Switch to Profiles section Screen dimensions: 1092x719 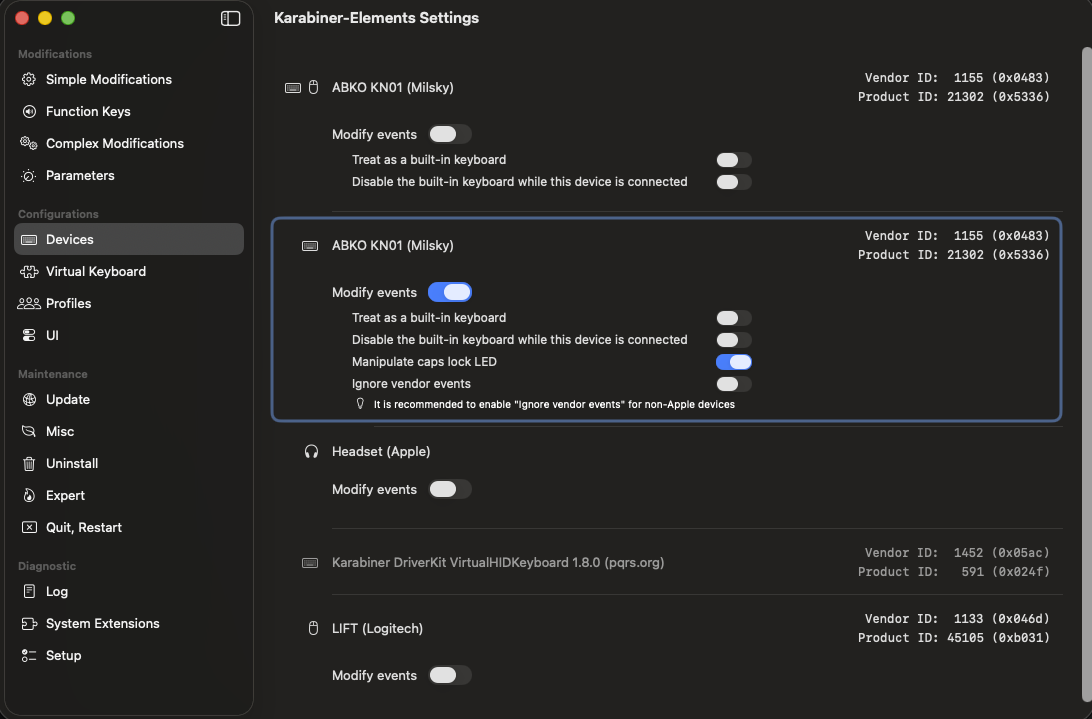129,304
